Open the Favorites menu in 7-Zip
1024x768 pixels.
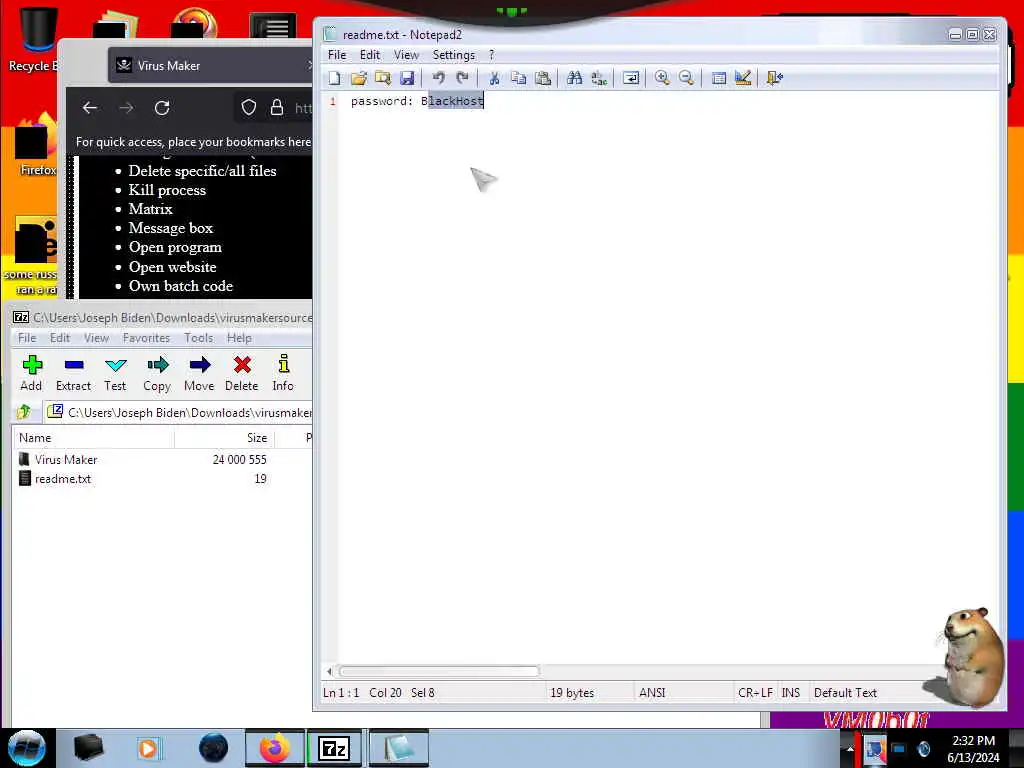(x=146, y=338)
